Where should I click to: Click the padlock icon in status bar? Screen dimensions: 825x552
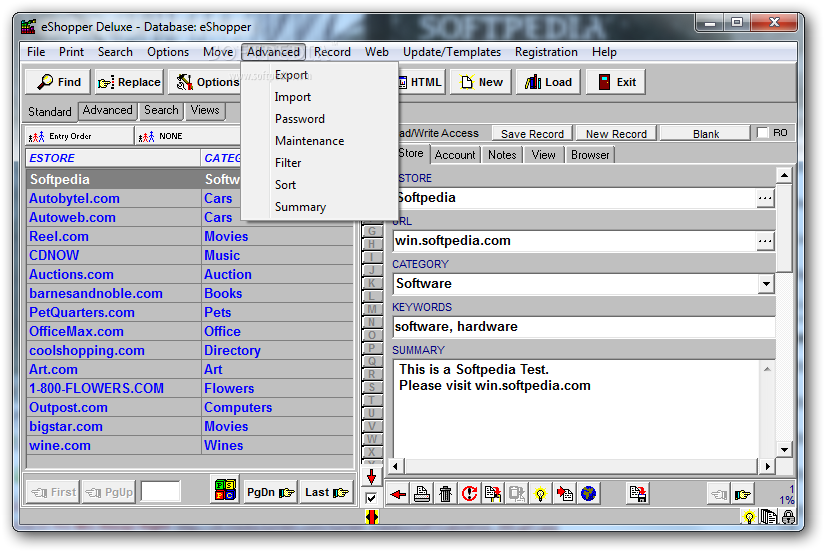(x=788, y=517)
